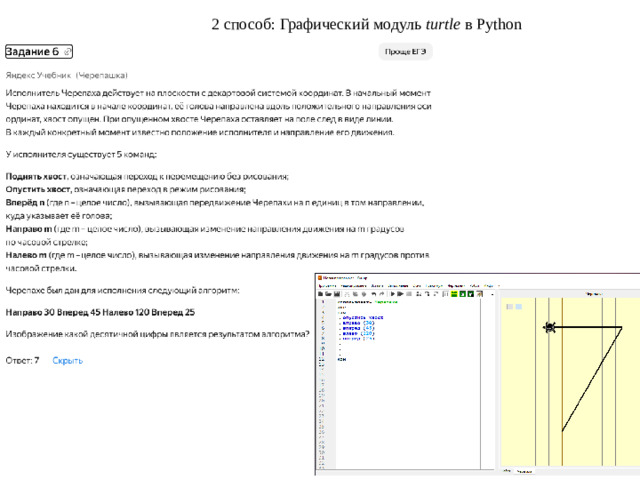This screenshot has height=480, width=640.
Task: Click the New program icon in Kumir toolbar
Action: 320,294
